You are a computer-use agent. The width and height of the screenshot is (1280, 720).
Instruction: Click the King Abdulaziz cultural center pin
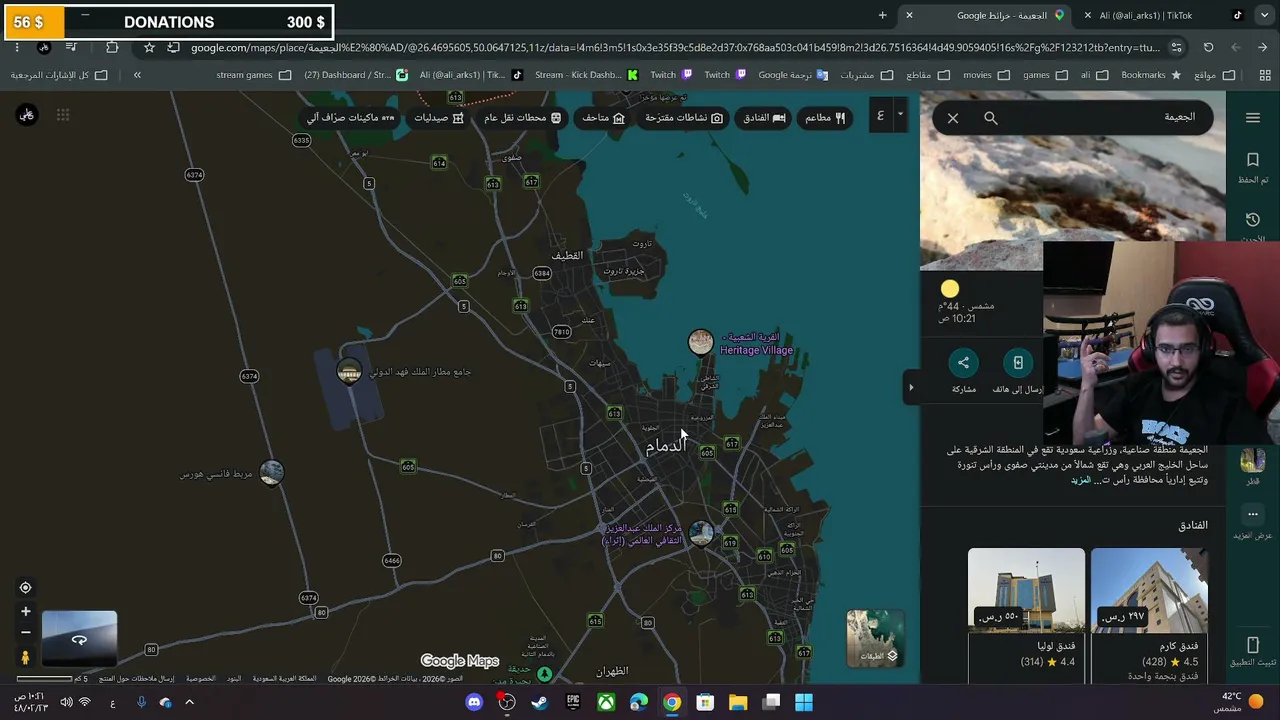click(x=701, y=533)
